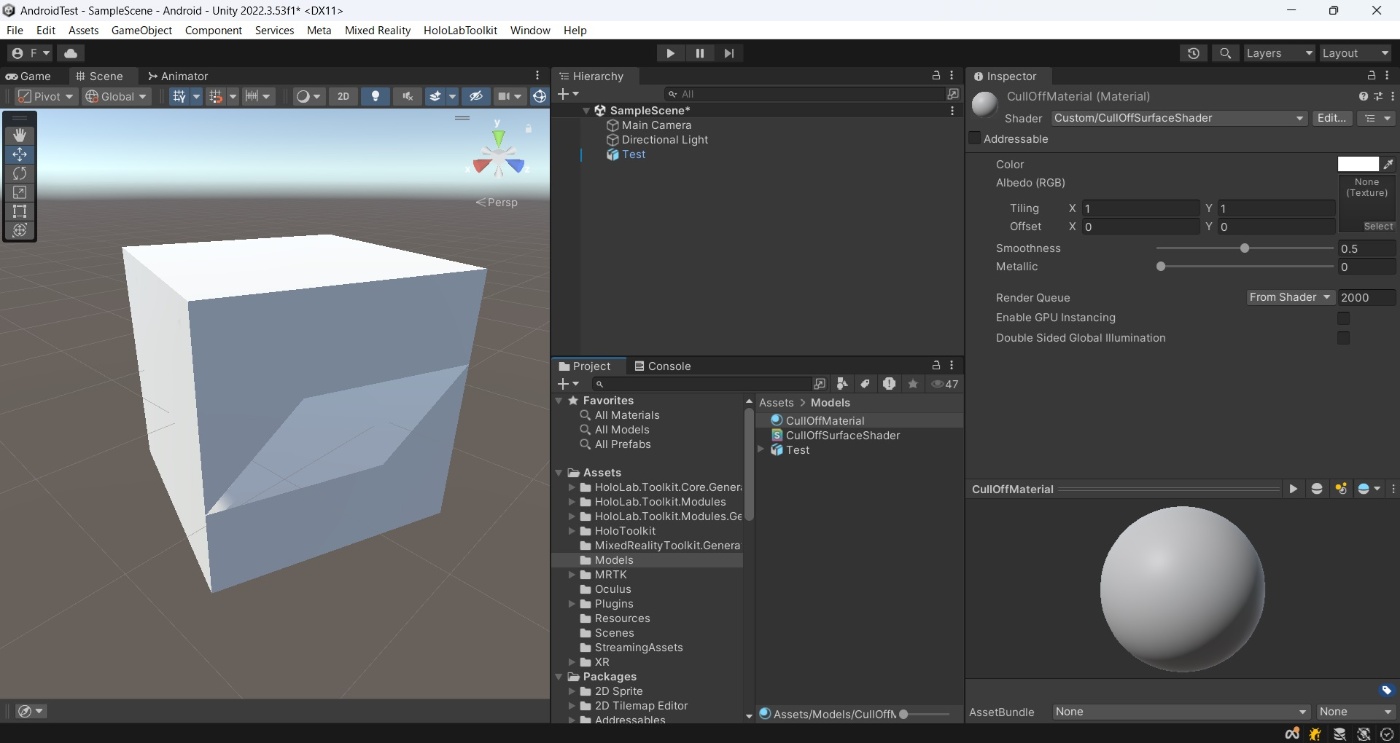Click the Gizmos sphere icon in Scene toolbar
This screenshot has width=1400, height=743.
click(539, 96)
